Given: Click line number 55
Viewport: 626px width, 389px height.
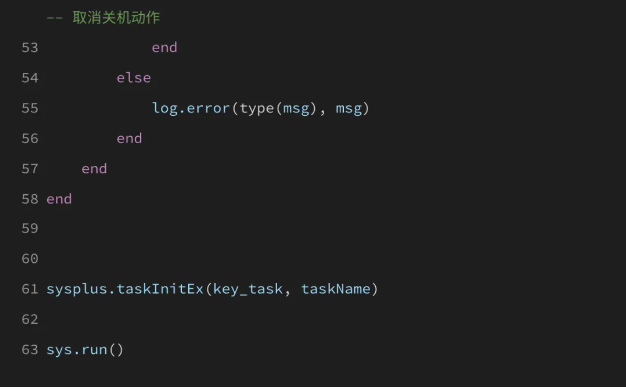Looking at the screenshot, I should click(x=30, y=108).
